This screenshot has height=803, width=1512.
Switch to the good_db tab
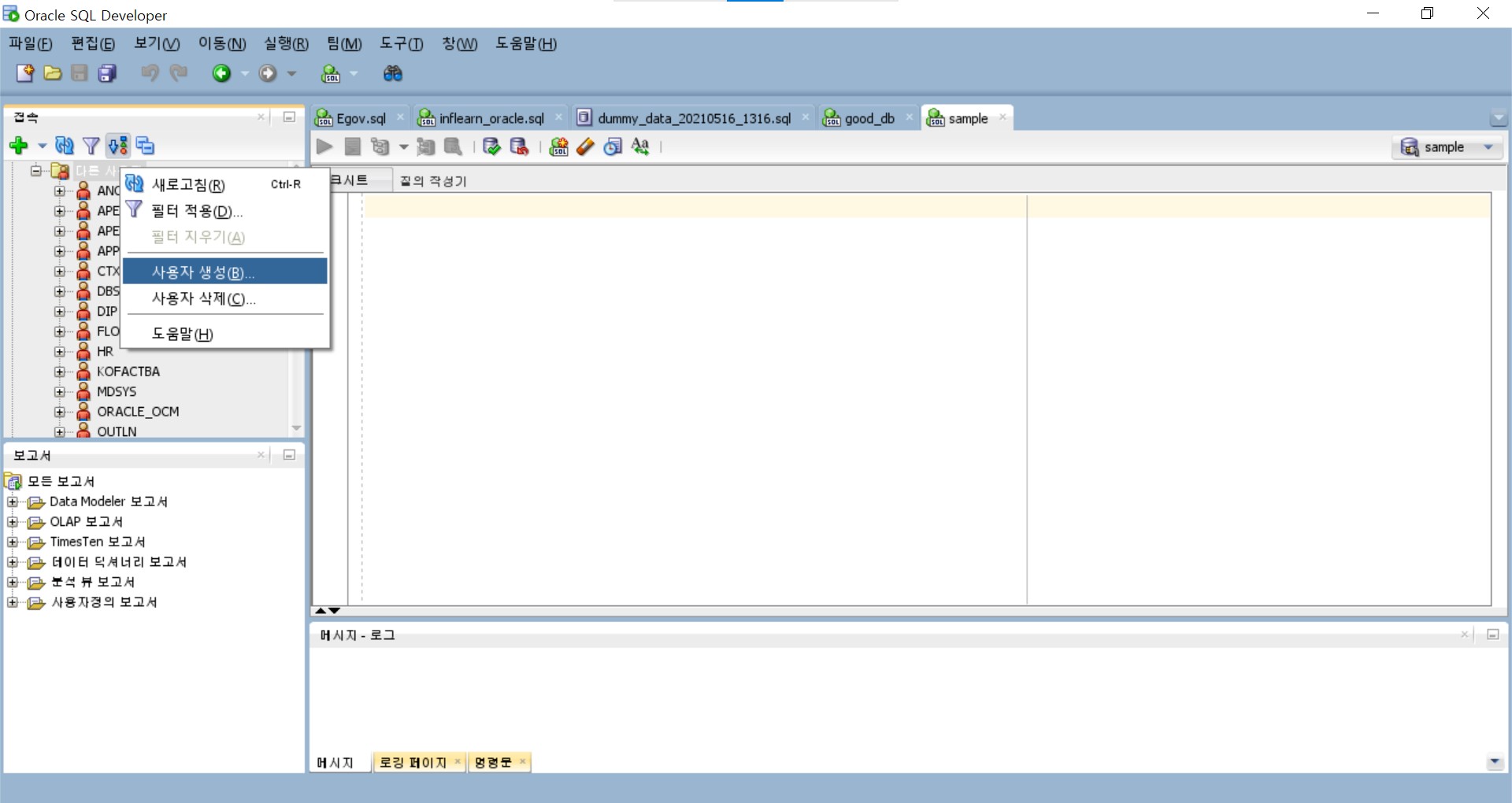click(869, 119)
